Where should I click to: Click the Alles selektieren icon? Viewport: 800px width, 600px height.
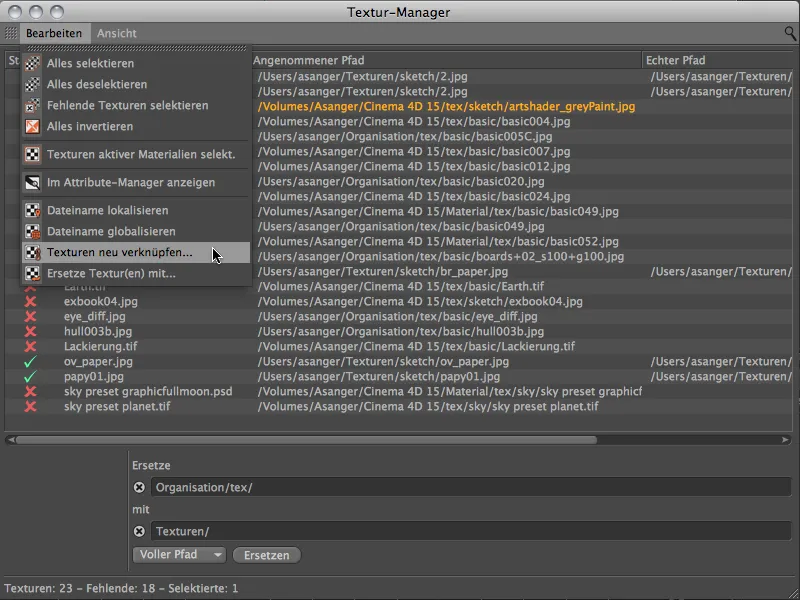click(33, 63)
